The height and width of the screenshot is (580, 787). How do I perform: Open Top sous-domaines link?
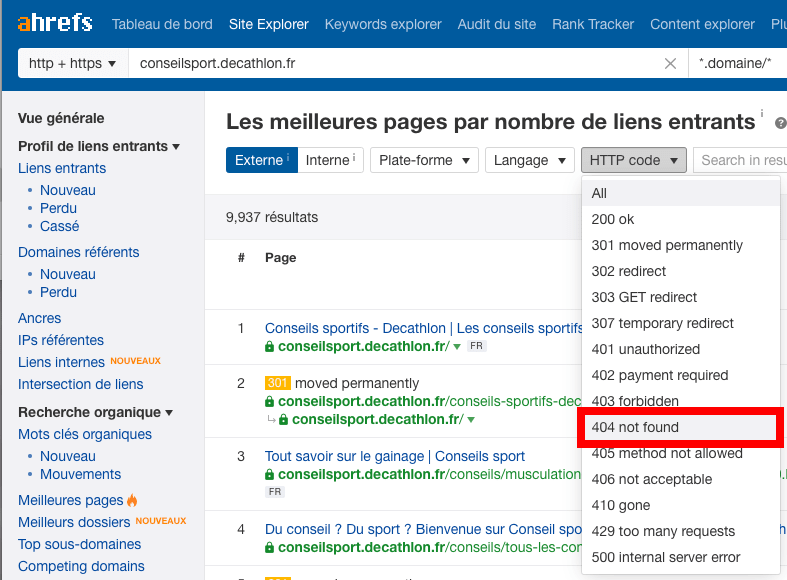pos(80,544)
